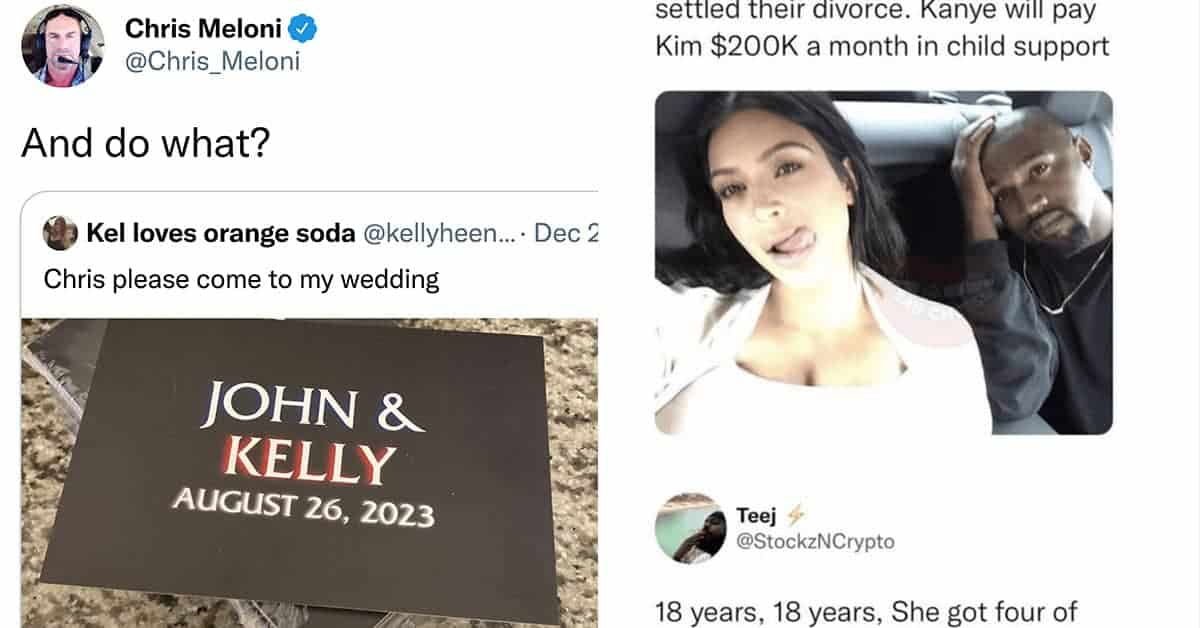
Task: Click the 'Chris please come to my wedding' text
Action: point(241,278)
